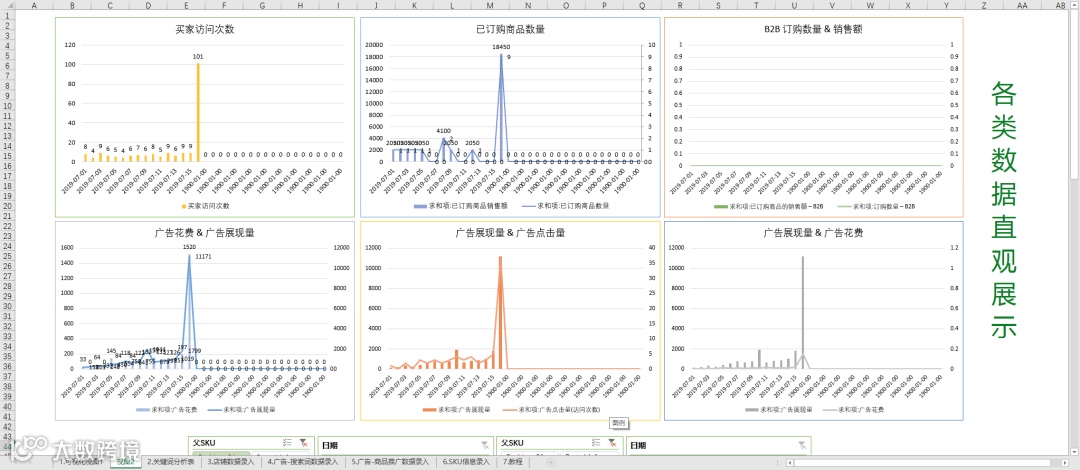Select the 买家访问次数 chart title
The width and height of the screenshot is (1080, 470).
(x=205, y=30)
